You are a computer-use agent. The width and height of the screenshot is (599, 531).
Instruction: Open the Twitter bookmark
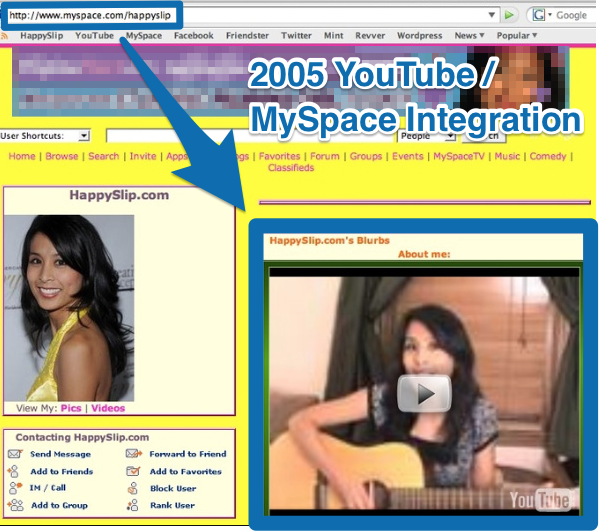pos(296,36)
